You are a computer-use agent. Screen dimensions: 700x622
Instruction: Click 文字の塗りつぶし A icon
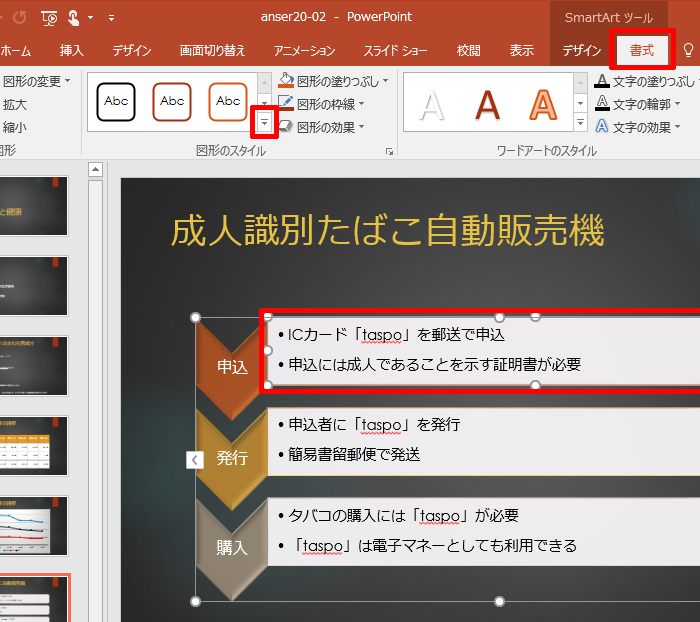tap(602, 80)
